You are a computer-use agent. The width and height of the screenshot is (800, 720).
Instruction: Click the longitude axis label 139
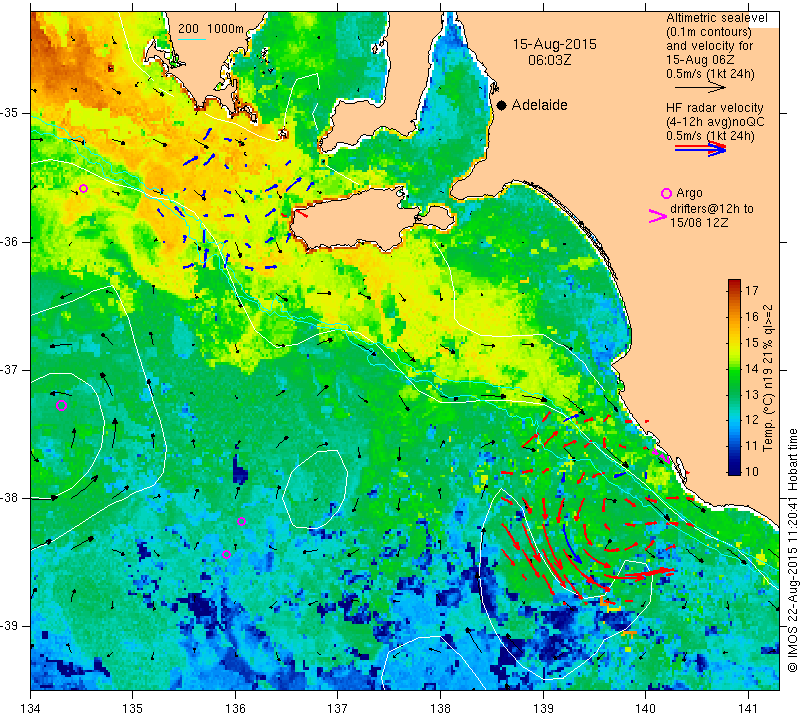(543, 709)
